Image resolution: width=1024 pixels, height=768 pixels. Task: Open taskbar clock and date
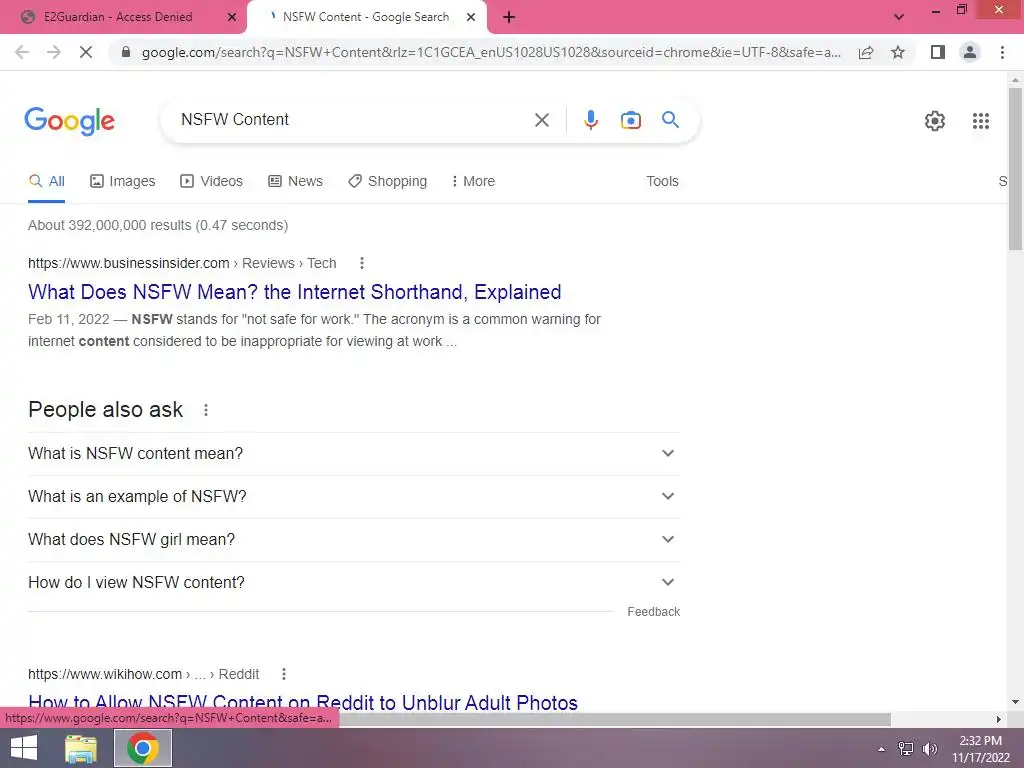(980, 749)
